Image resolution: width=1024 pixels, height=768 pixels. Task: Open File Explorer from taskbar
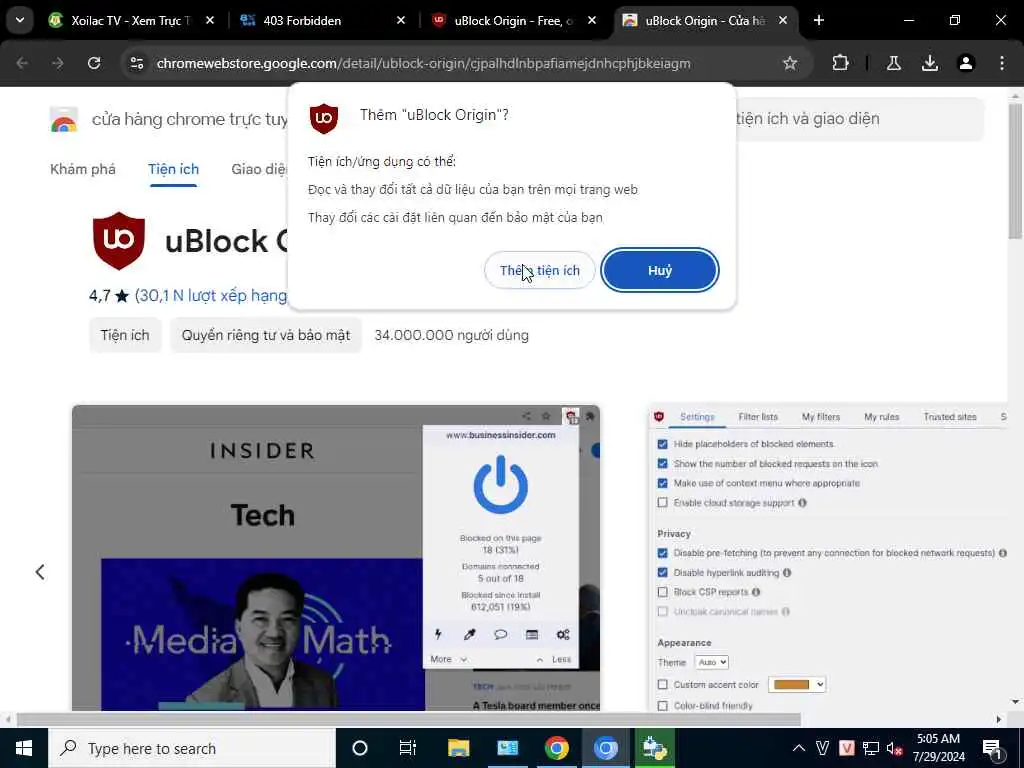click(x=458, y=748)
